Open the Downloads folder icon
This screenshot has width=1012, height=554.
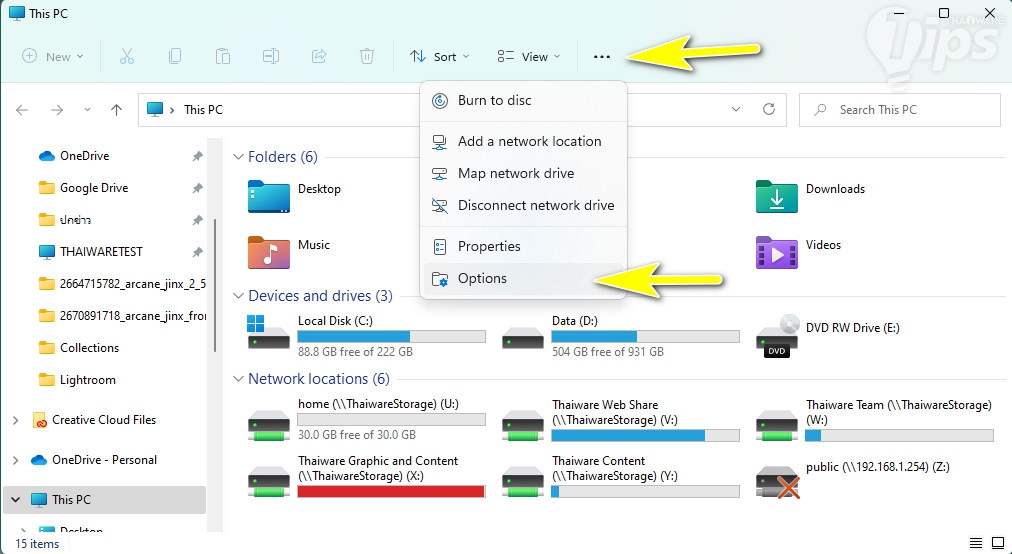click(x=776, y=196)
